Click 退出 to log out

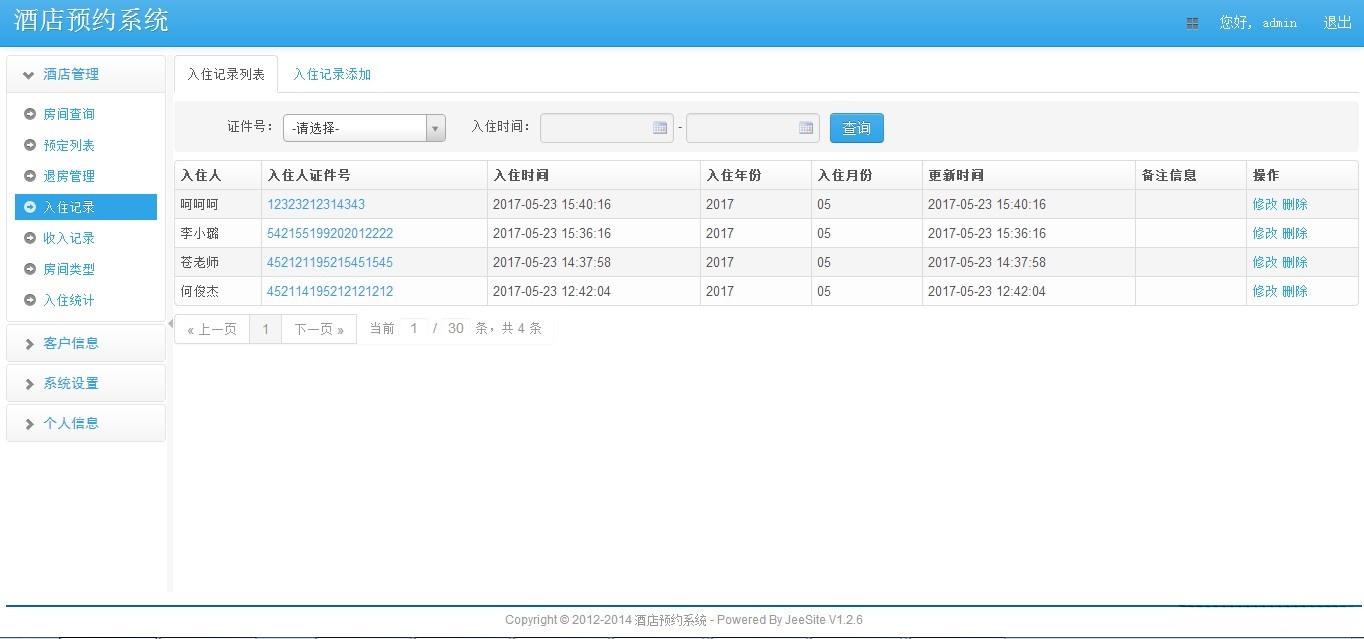click(1337, 23)
